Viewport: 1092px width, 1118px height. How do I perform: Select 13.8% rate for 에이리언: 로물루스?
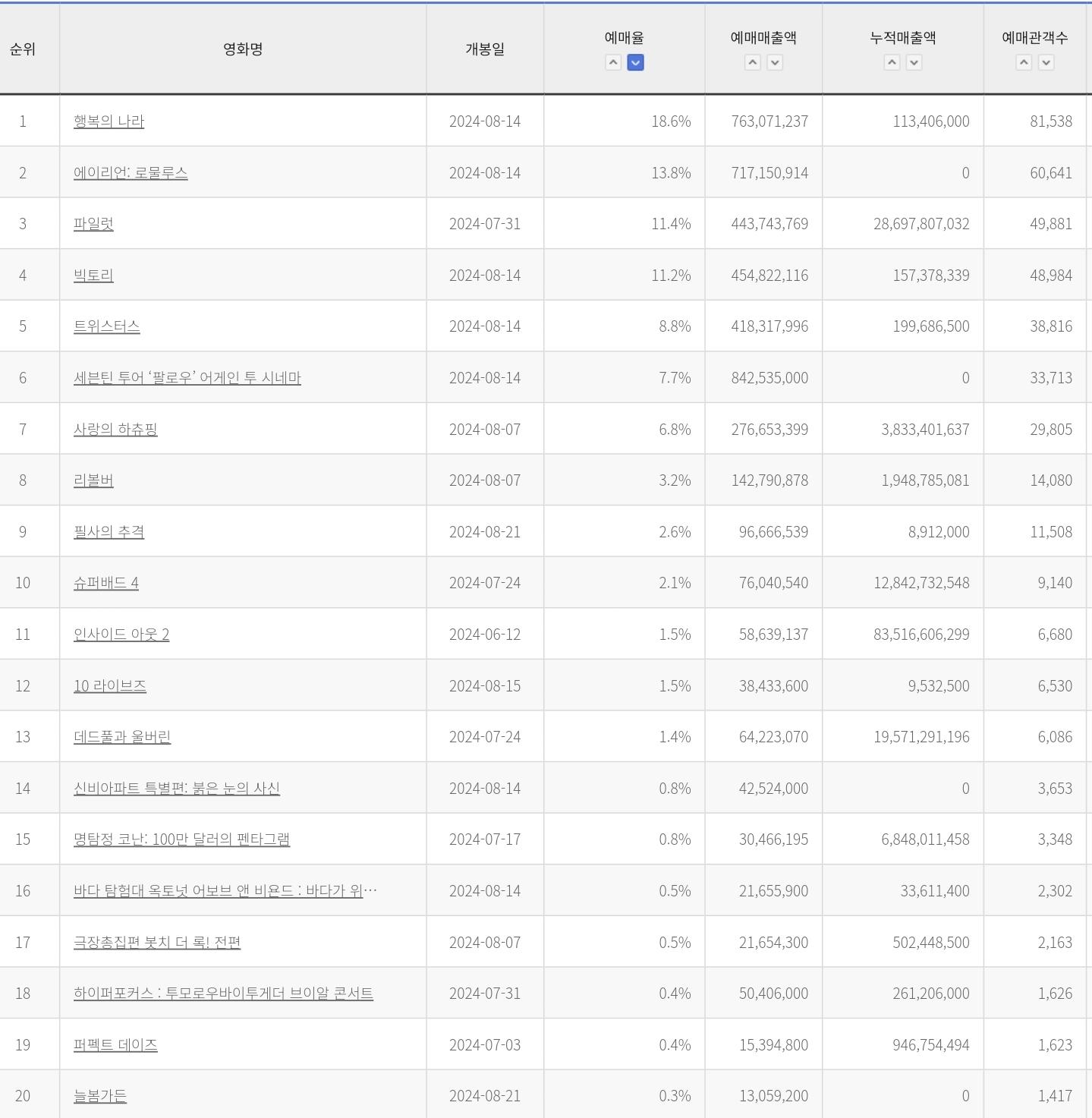tap(671, 173)
